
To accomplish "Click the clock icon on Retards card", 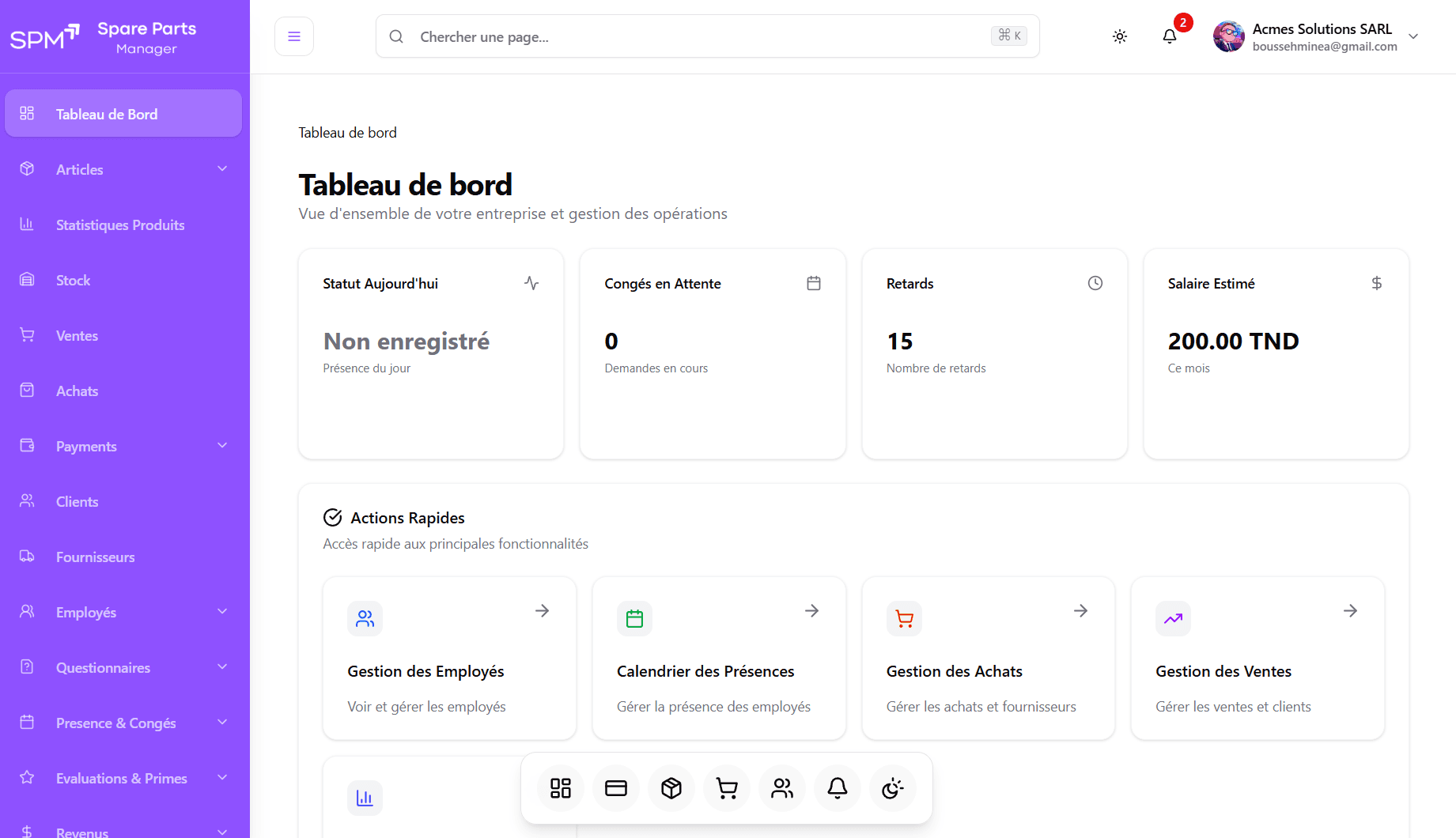I will pyautogui.click(x=1095, y=283).
